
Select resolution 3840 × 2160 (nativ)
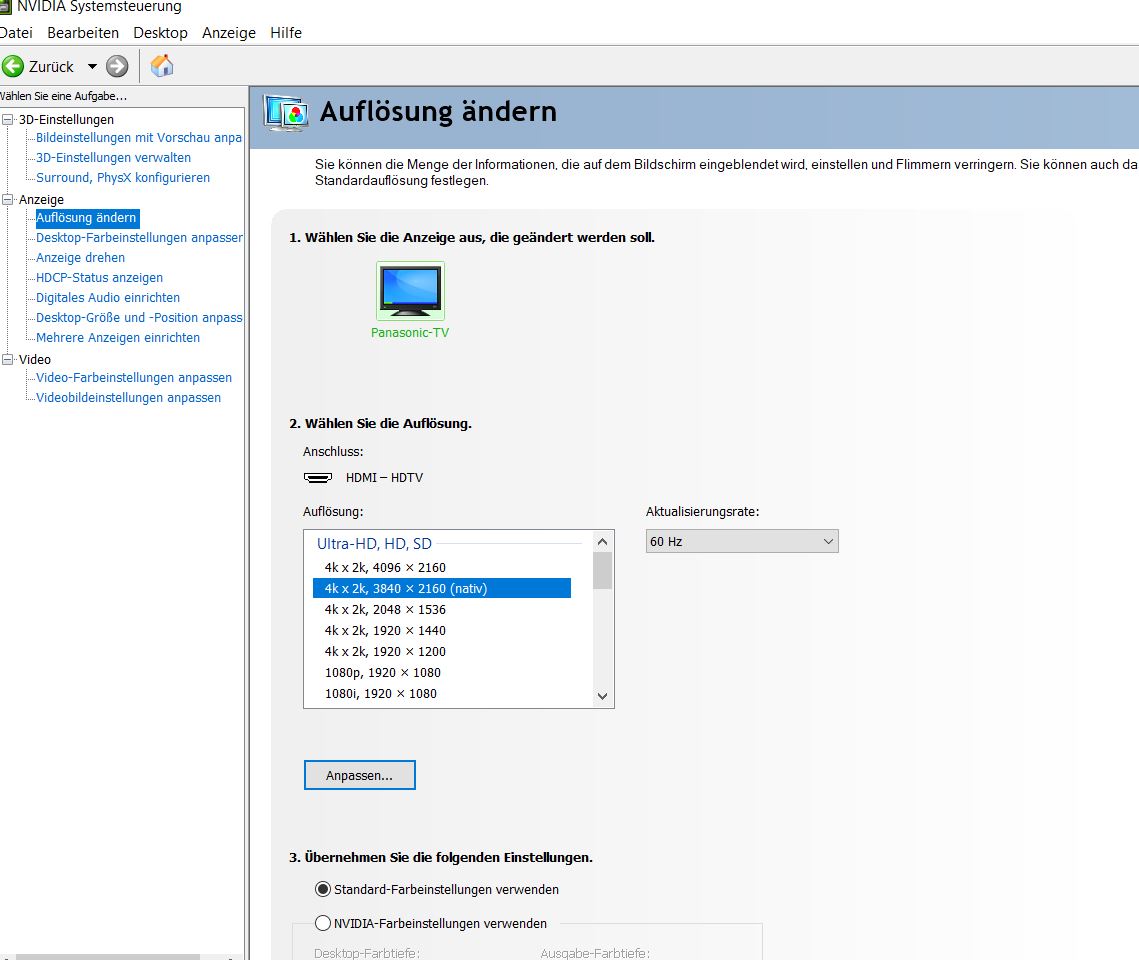[442, 588]
